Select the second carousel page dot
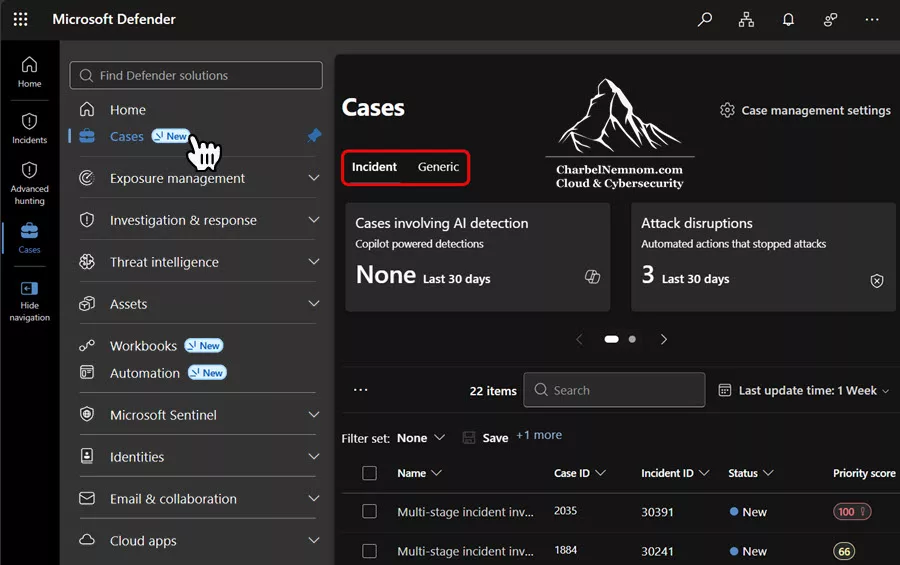This screenshot has height=565, width=900. coord(632,339)
